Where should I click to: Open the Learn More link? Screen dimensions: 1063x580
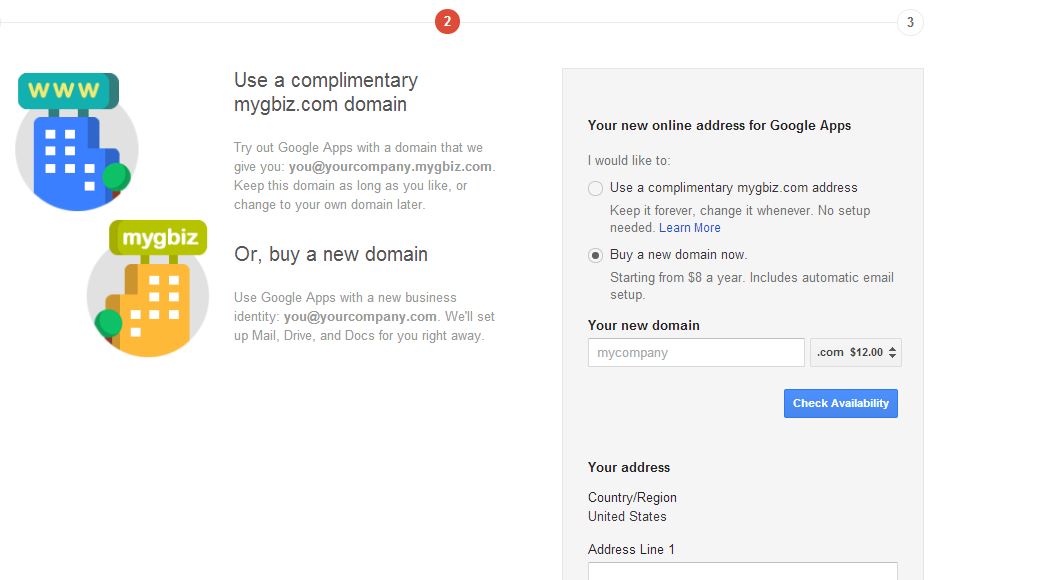click(689, 228)
